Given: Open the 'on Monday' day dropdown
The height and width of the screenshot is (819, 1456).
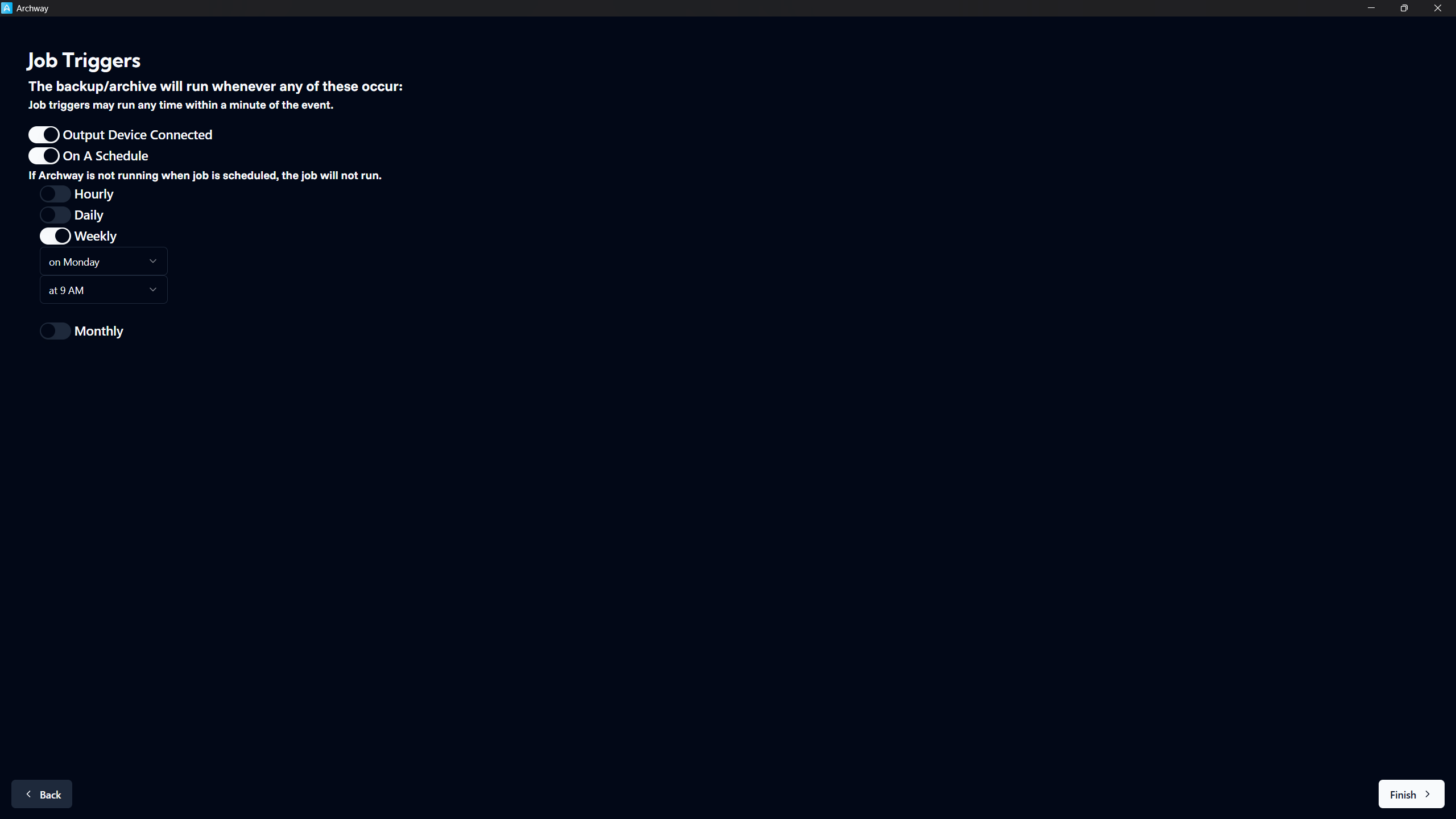Looking at the screenshot, I should point(104,262).
